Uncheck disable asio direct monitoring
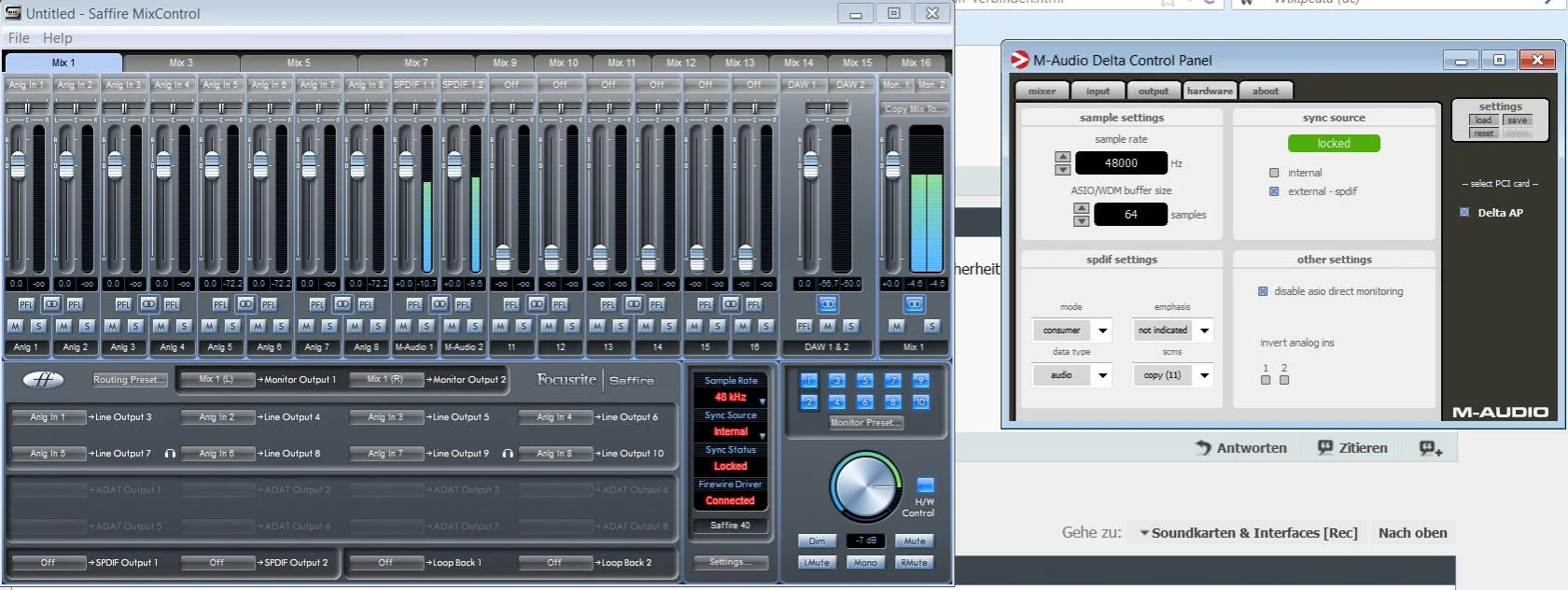Viewport: 1568px width, 590px height. [x=1263, y=291]
